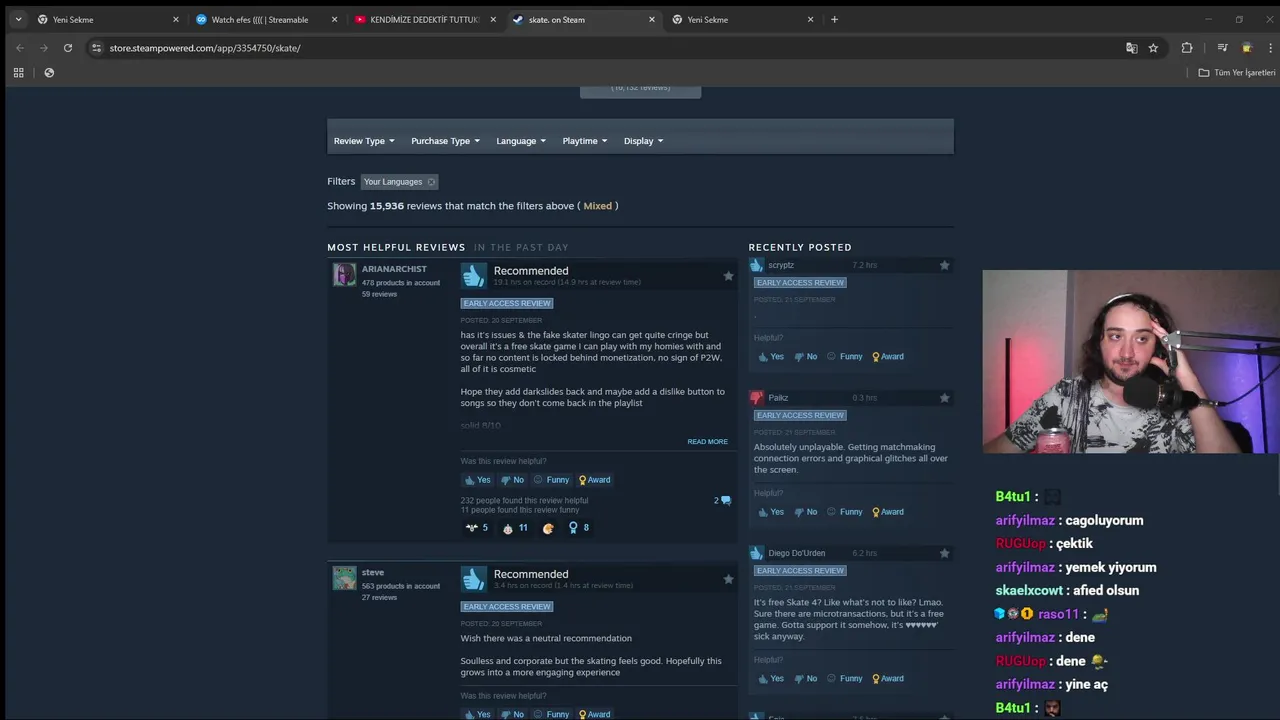
Task: Open Chrome extensions puzzle icon
Action: (x=1187, y=48)
